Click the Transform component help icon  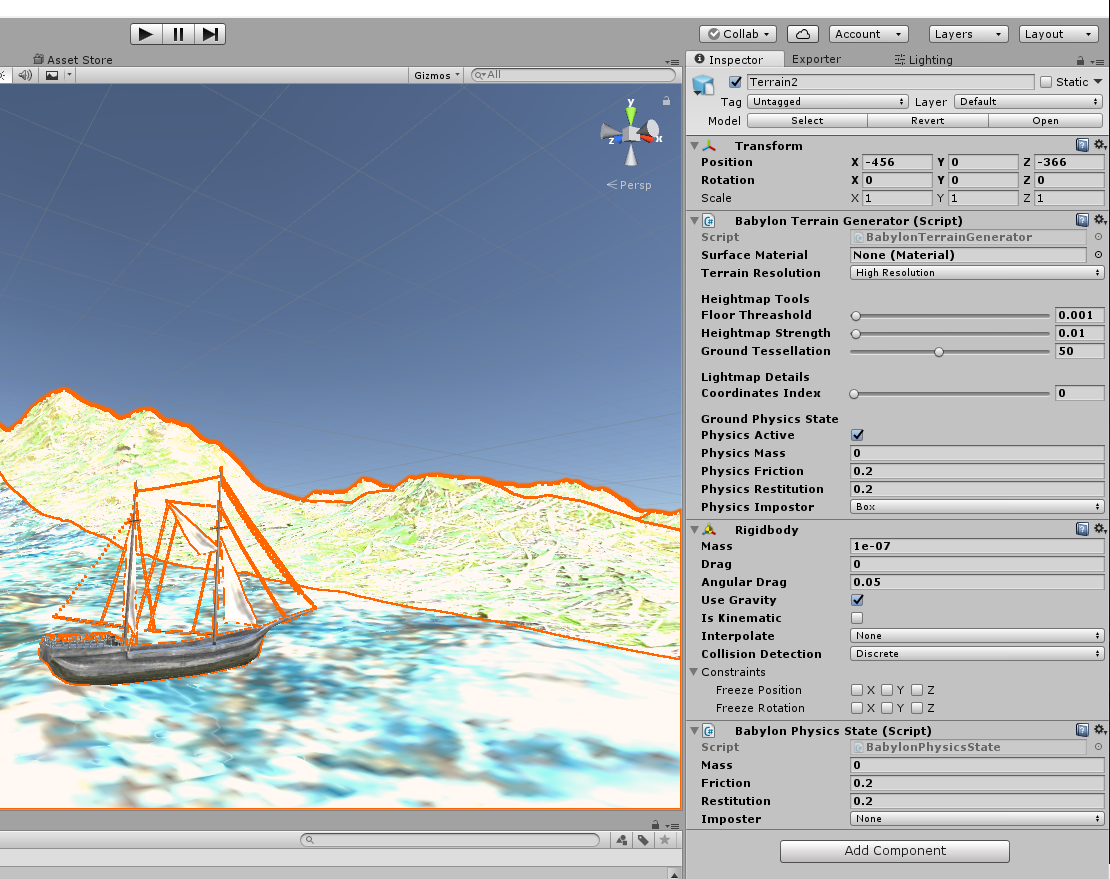tap(1082, 145)
